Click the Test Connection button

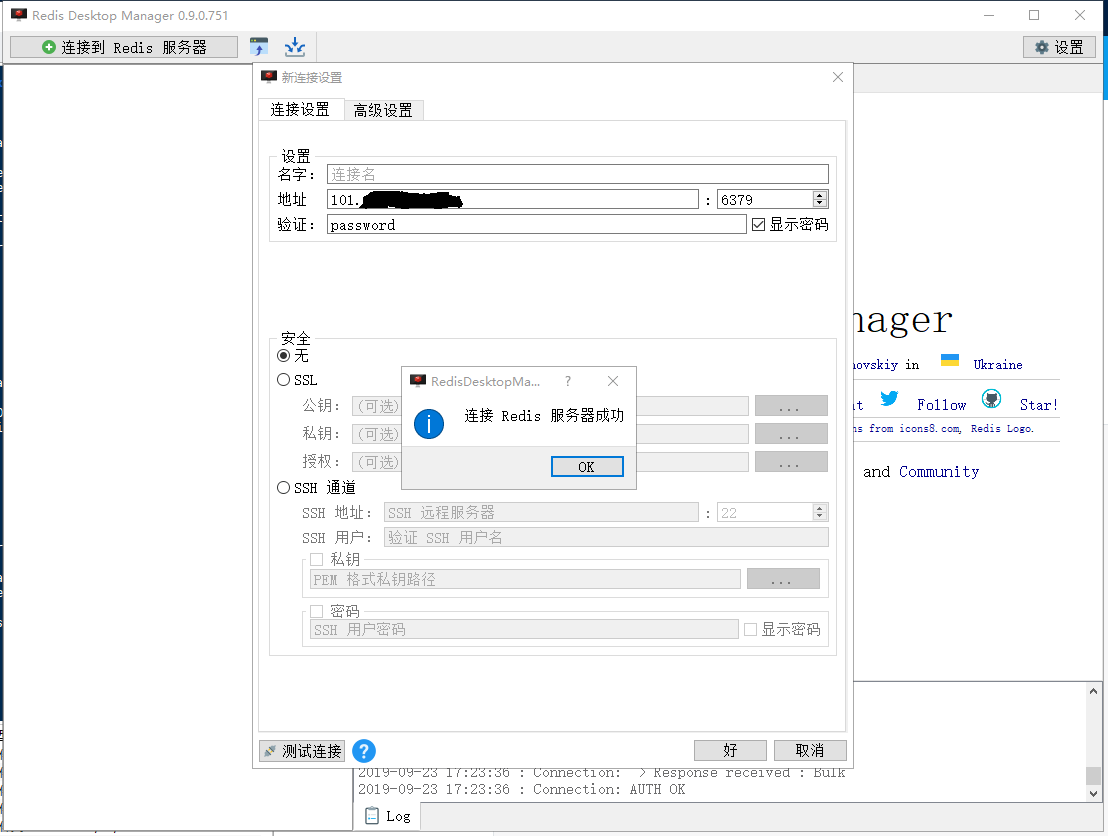coord(302,750)
